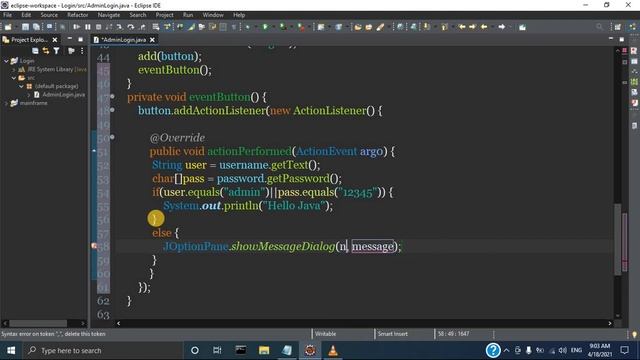Click the debug Suspend (pause) icon

(88, 27)
